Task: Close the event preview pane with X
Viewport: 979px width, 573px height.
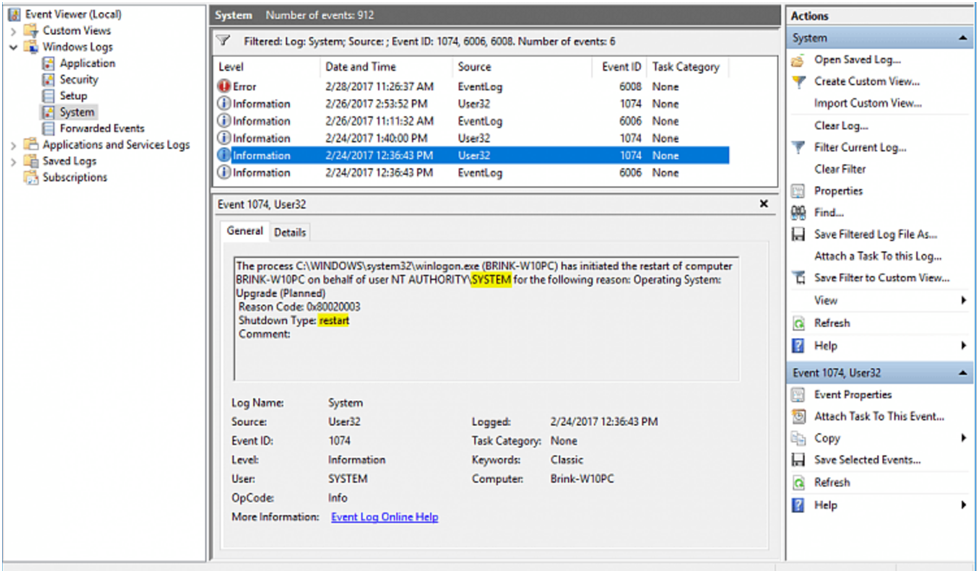Action: (x=764, y=204)
